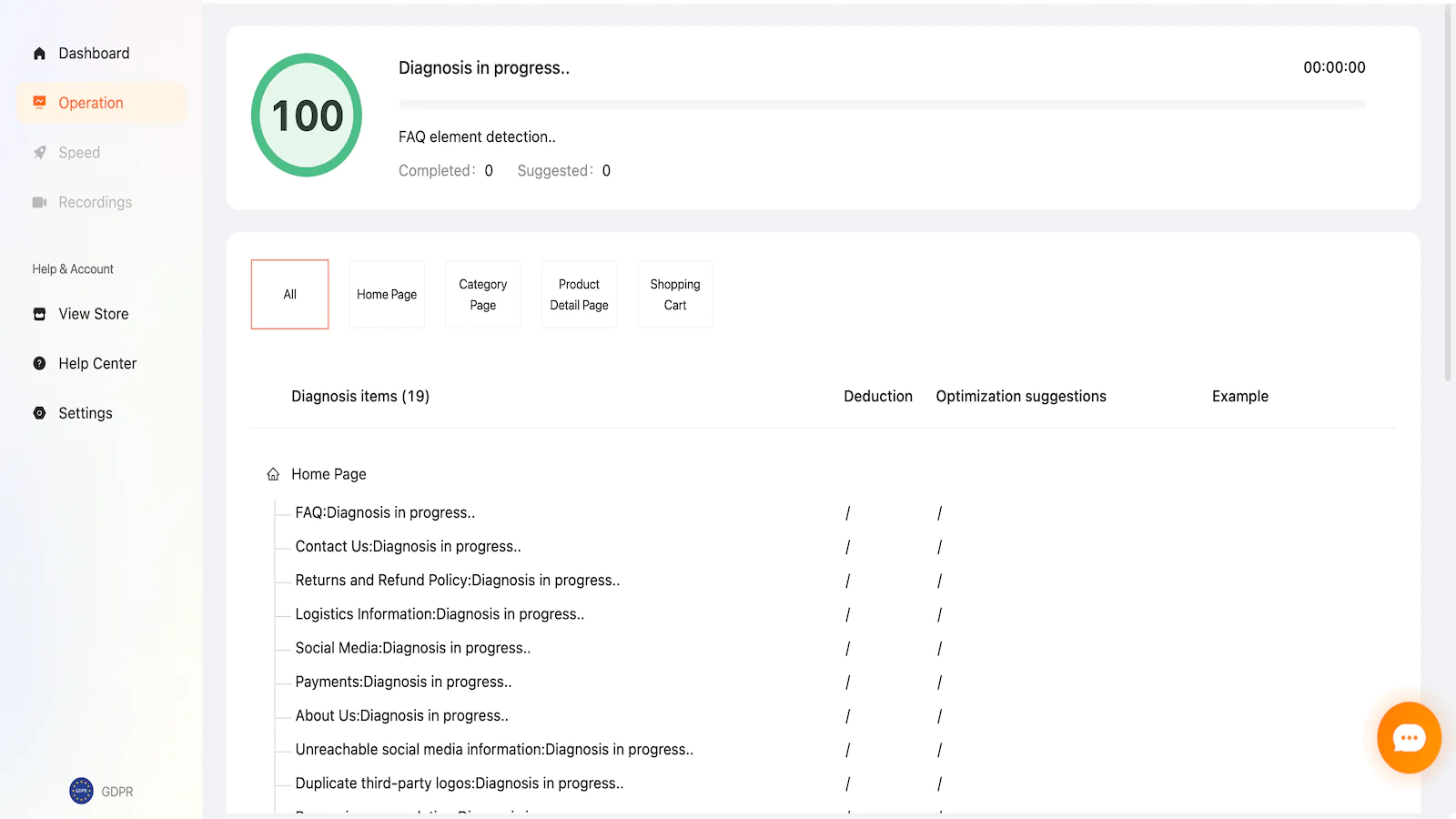
Task: Click the Help Center question mark icon
Action: [x=39, y=363]
